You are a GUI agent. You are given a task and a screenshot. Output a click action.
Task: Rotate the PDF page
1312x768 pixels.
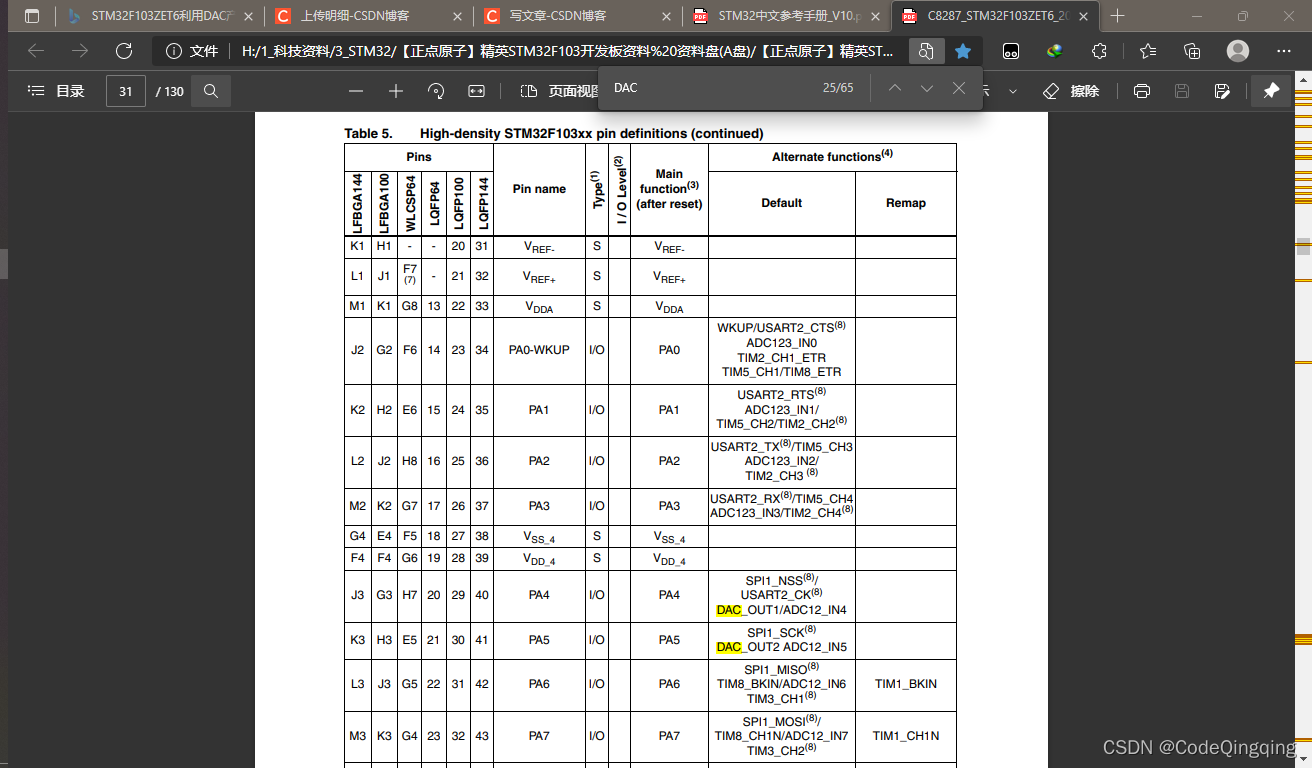pos(436,91)
